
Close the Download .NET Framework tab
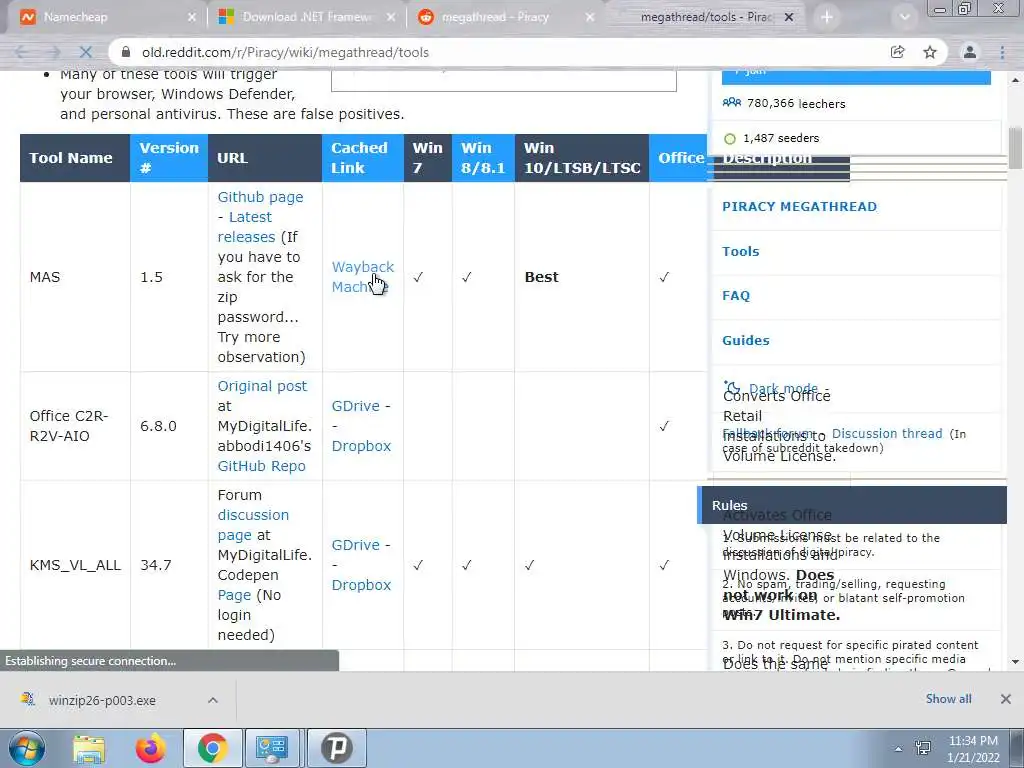pos(391,18)
